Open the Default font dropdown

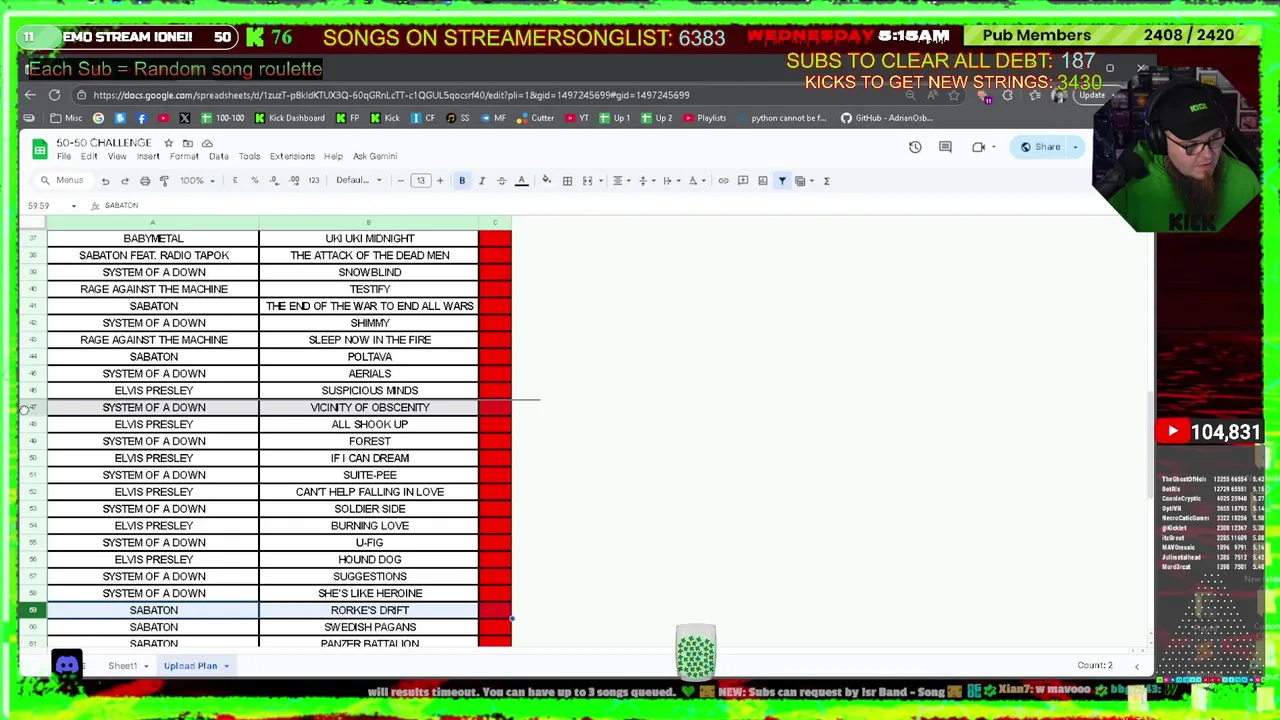pos(358,181)
